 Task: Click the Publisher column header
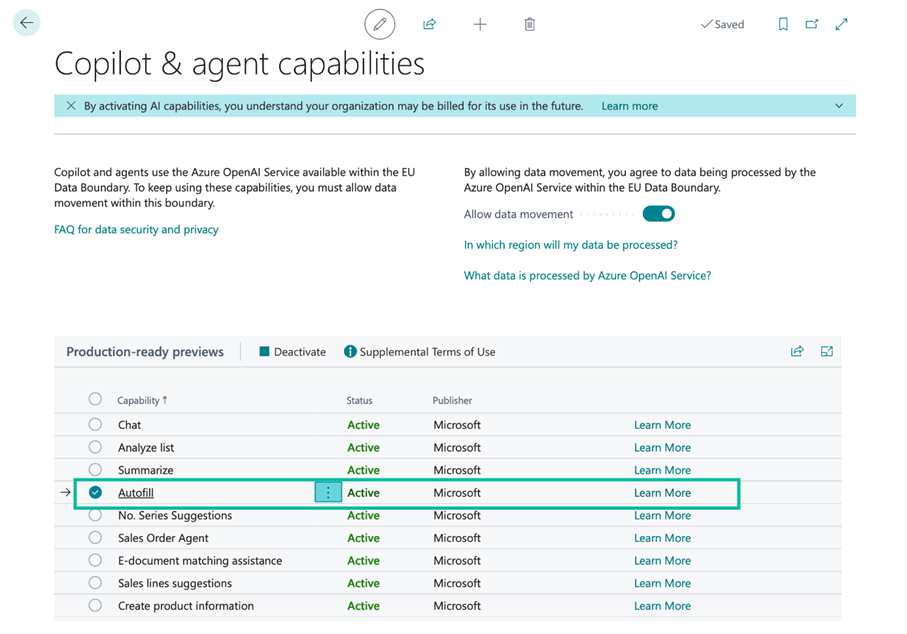click(x=452, y=400)
